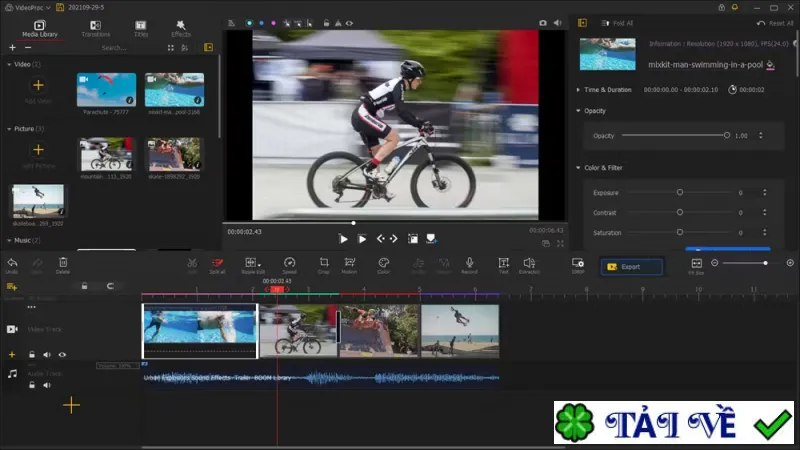Click the duration clock icon

click(x=732, y=90)
